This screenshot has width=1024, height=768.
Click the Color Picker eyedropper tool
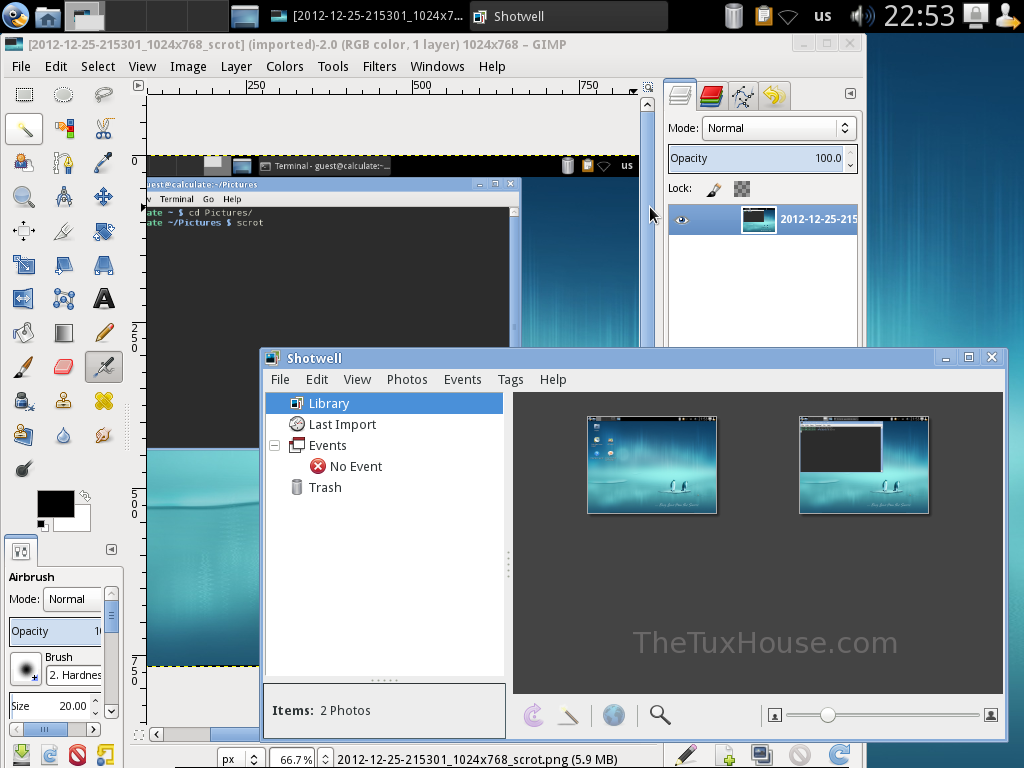[104, 162]
